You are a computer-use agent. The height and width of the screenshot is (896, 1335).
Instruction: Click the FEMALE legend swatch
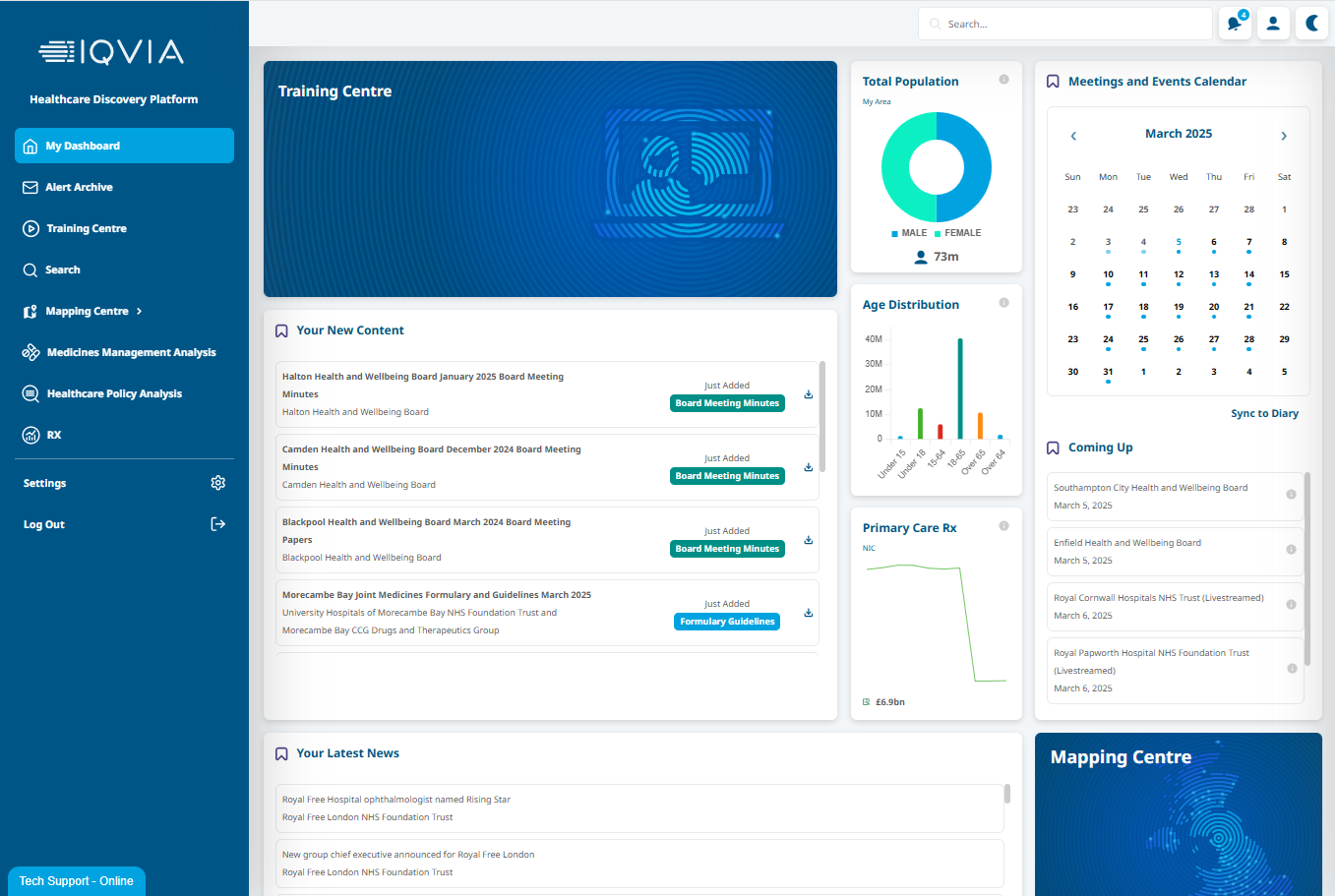(x=938, y=234)
